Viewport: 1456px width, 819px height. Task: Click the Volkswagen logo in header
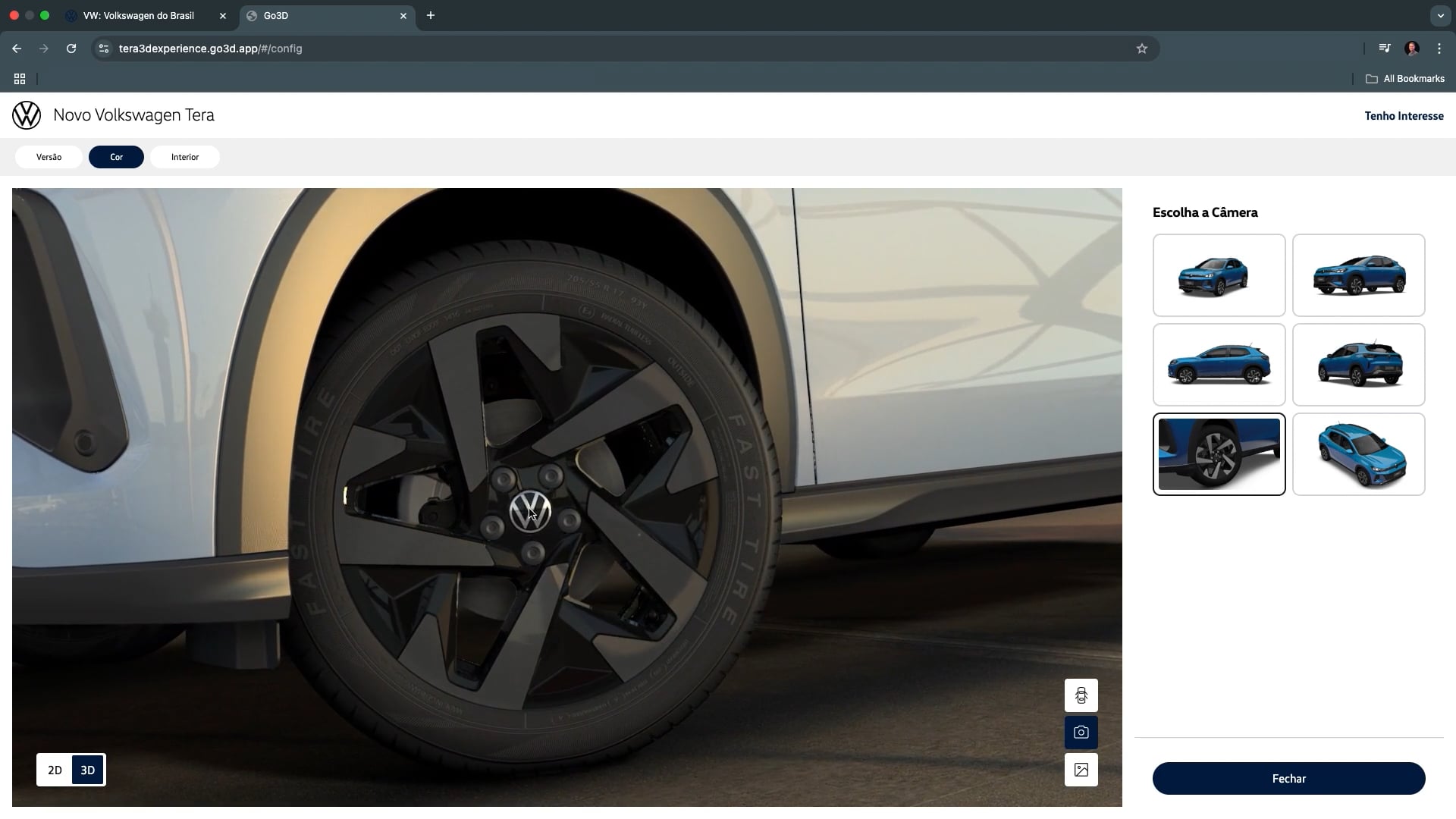(x=27, y=115)
